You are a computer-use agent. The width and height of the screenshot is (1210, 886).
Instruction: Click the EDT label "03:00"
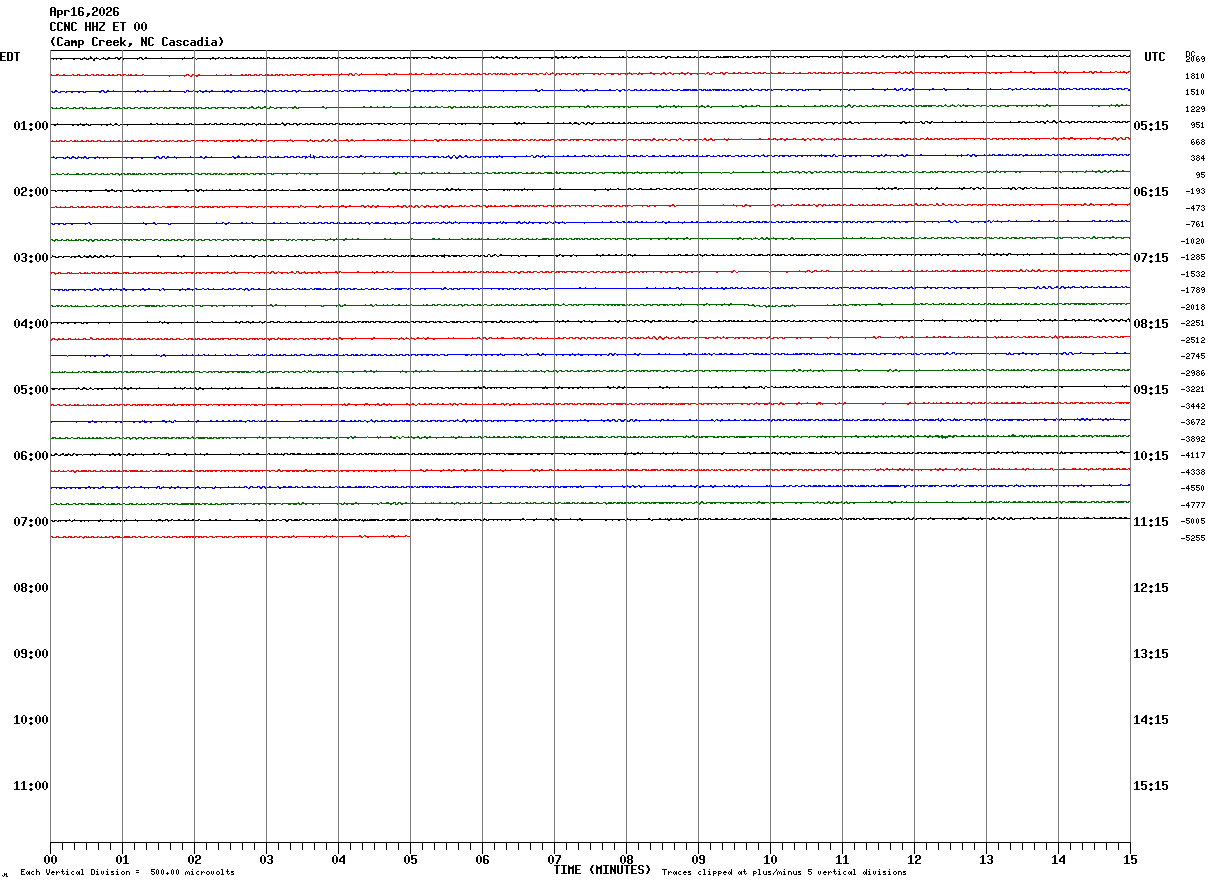(31, 258)
